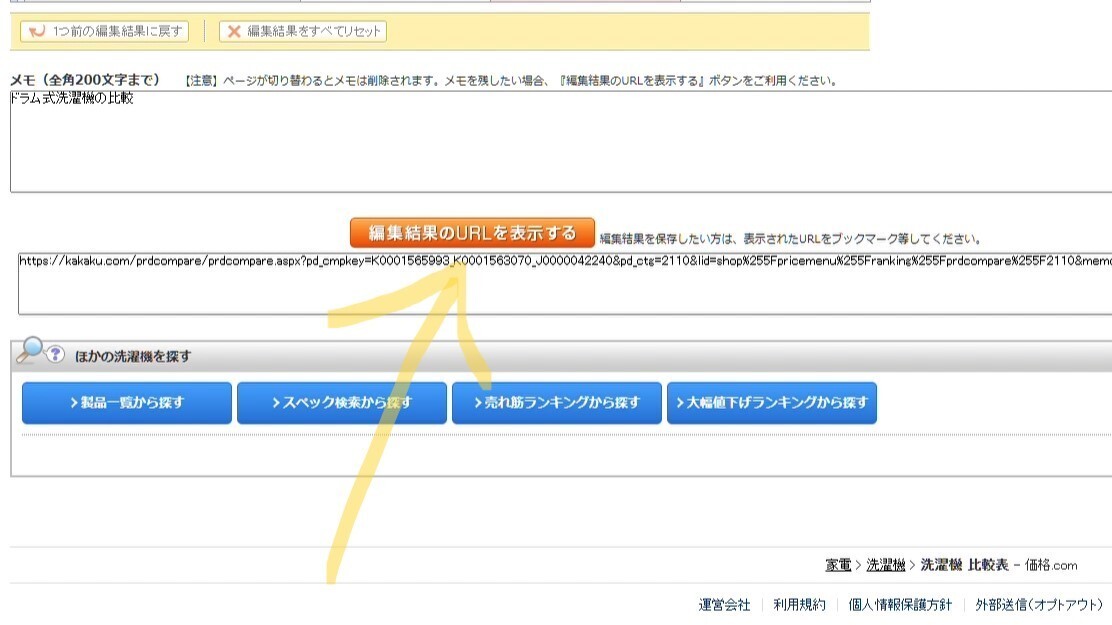1112x625 pixels.
Task: Click inside the memo text area
Action: (561, 141)
